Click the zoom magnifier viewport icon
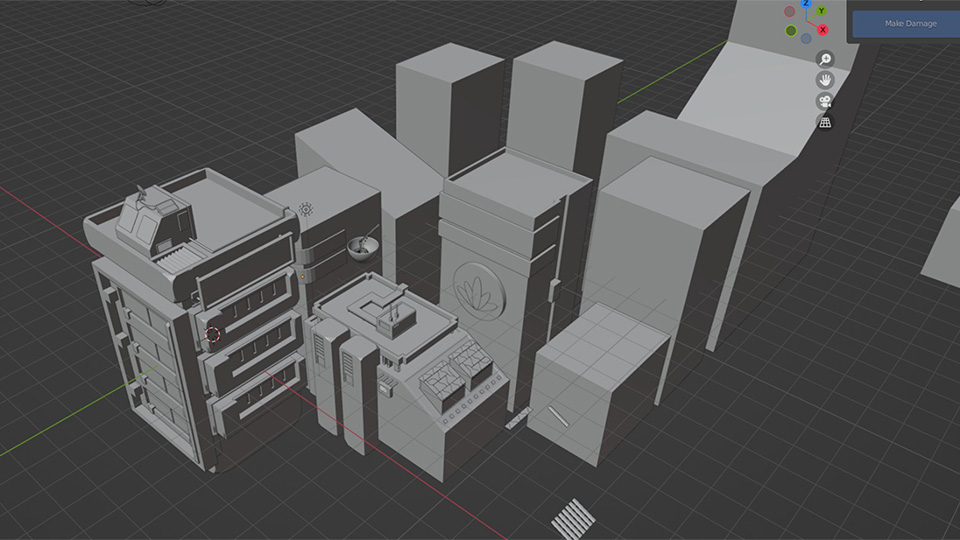The image size is (960, 540). (825, 59)
